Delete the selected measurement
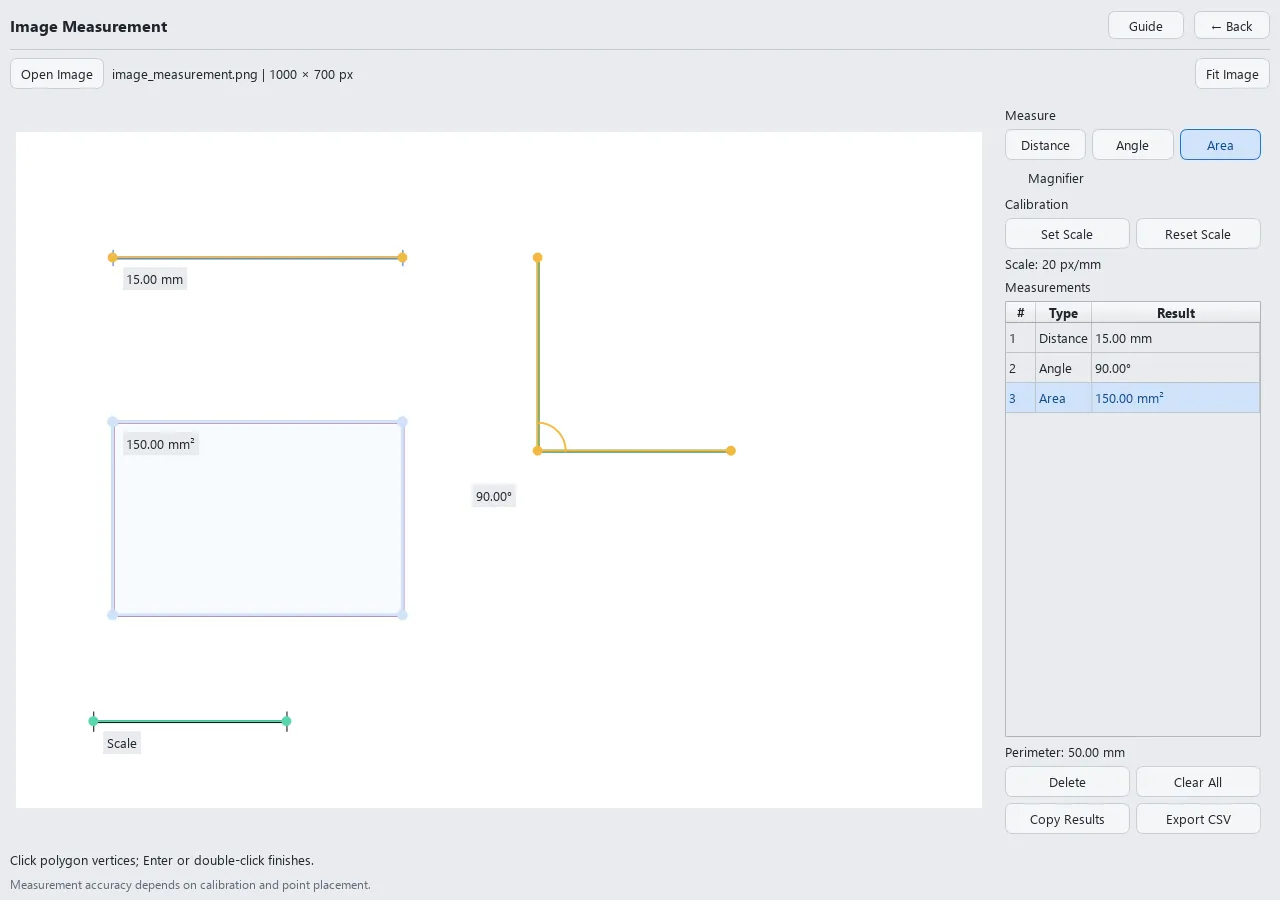 point(1067,782)
